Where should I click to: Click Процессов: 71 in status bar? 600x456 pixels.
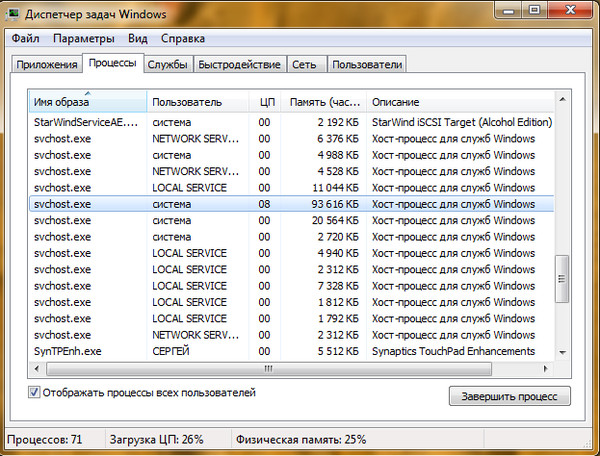(45, 440)
